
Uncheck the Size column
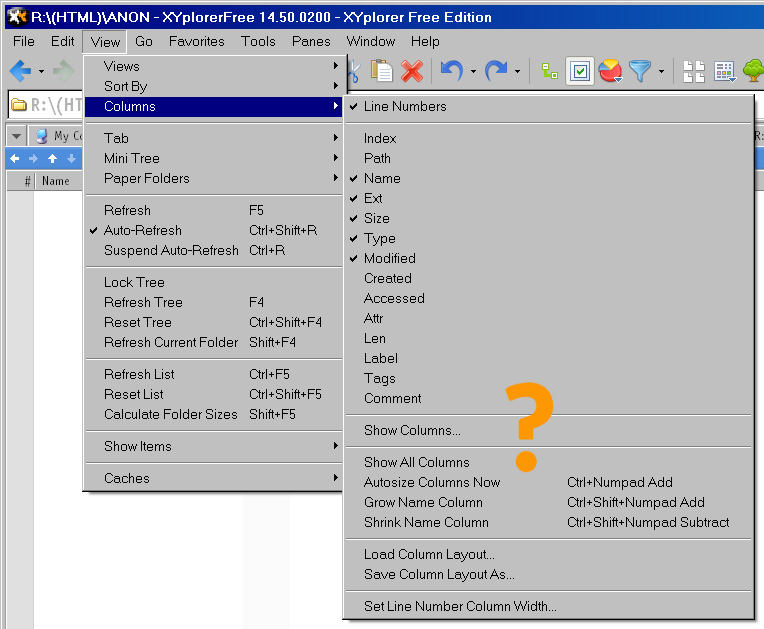pyautogui.click(x=548, y=218)
